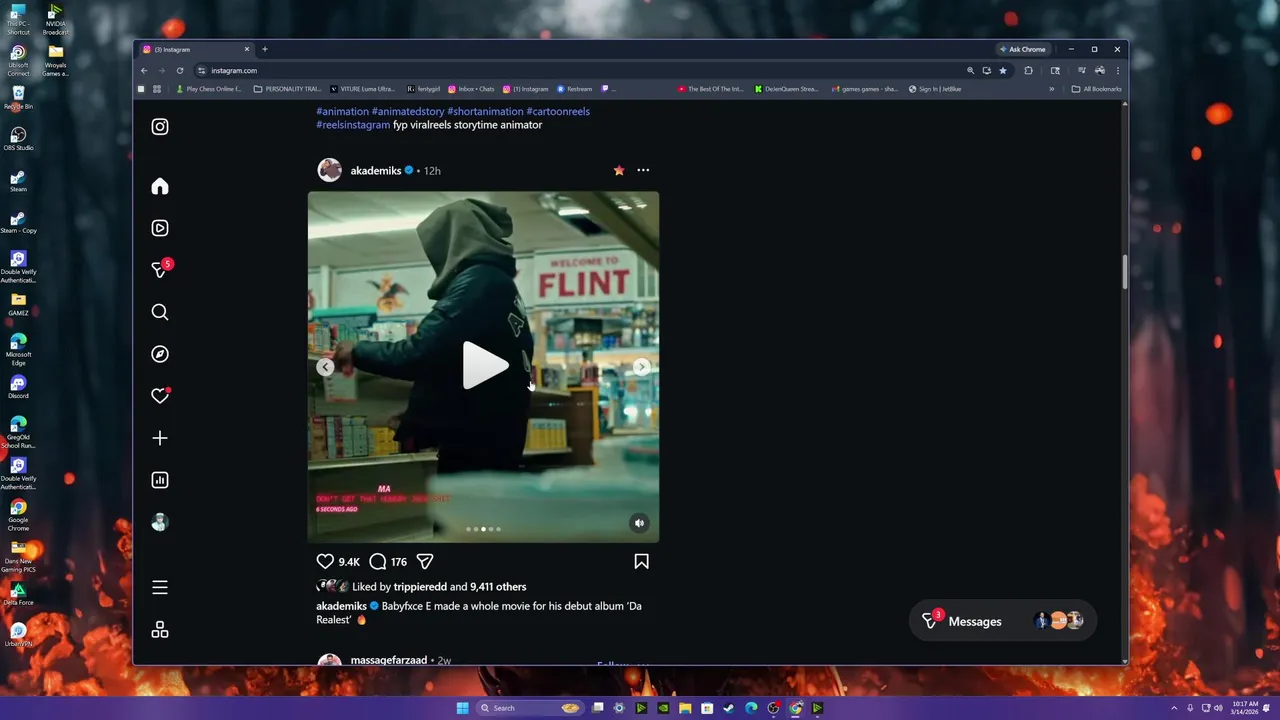Open trippieredd profile from likes line

click(420, 587)
